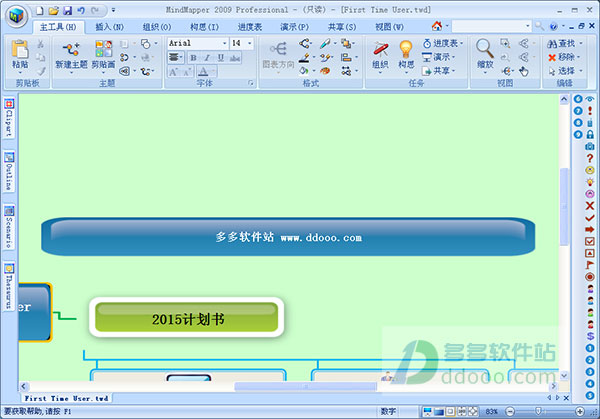Viewport: 600px width, 419px height.
Task: Click the Open folder icon in quick access toolbar
Action: pyautogui.click(x=54, y=10)
